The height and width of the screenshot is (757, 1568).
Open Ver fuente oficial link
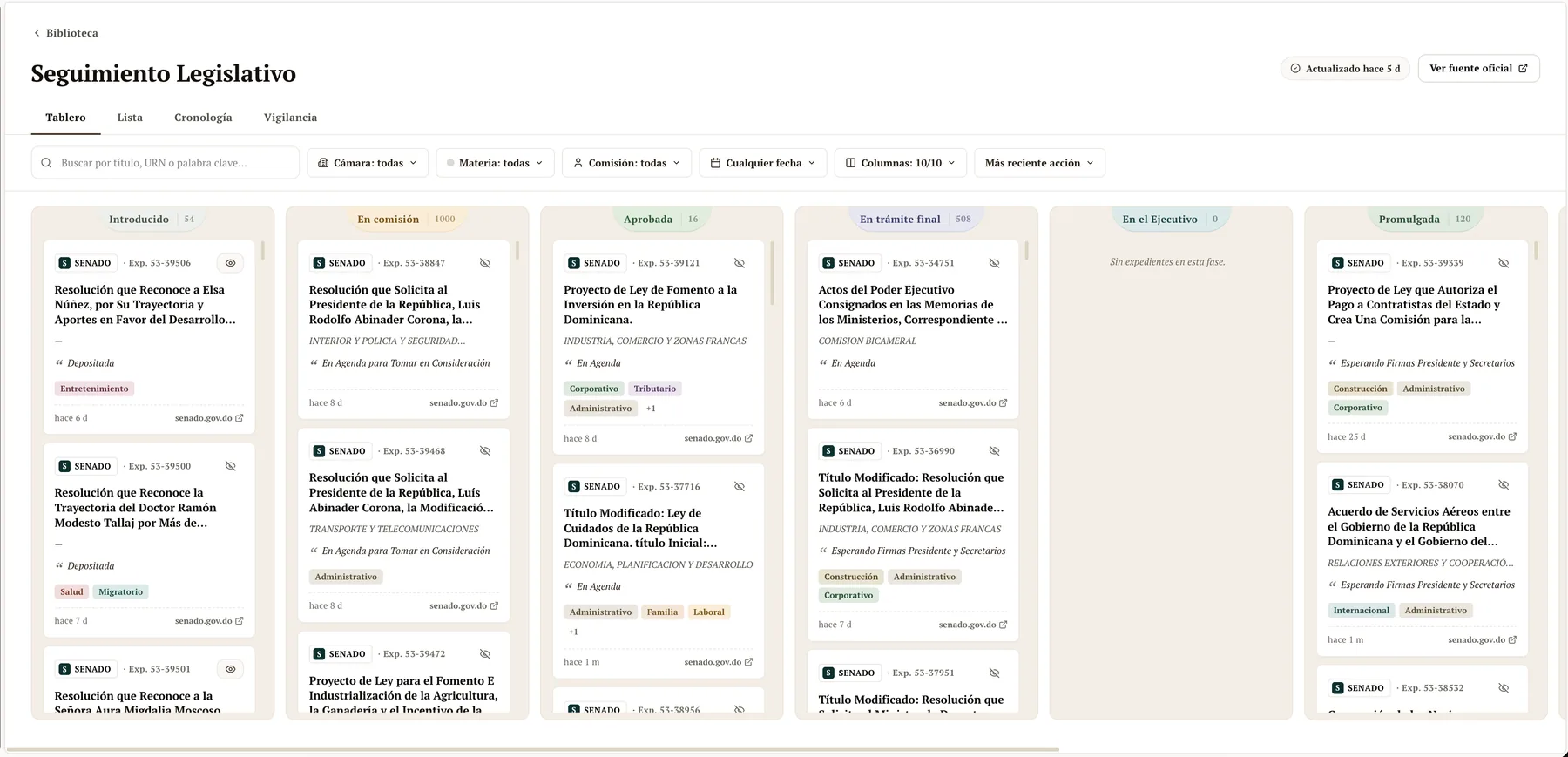[1478, 68]
